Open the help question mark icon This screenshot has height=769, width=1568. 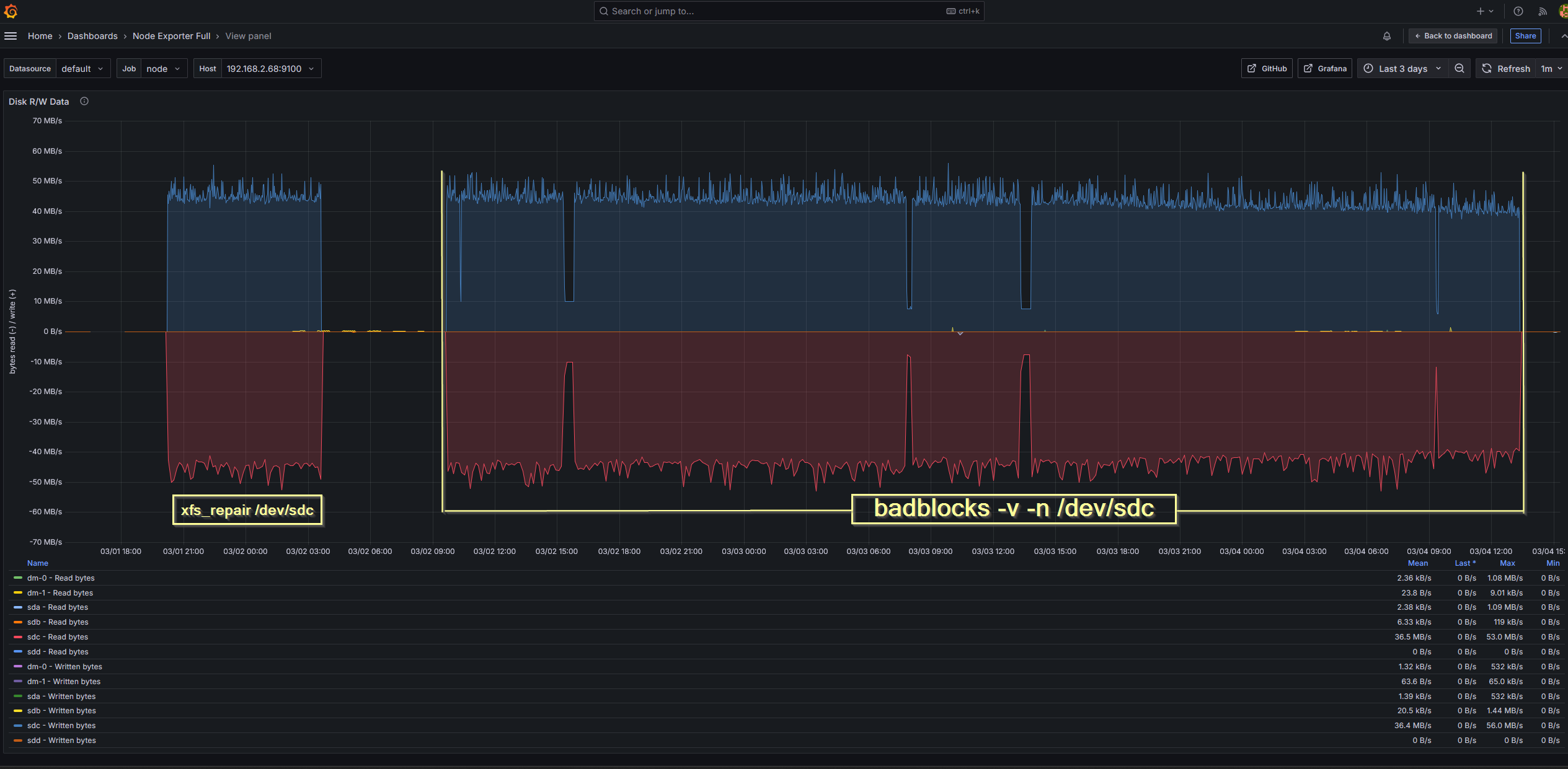click(1518, 11)
